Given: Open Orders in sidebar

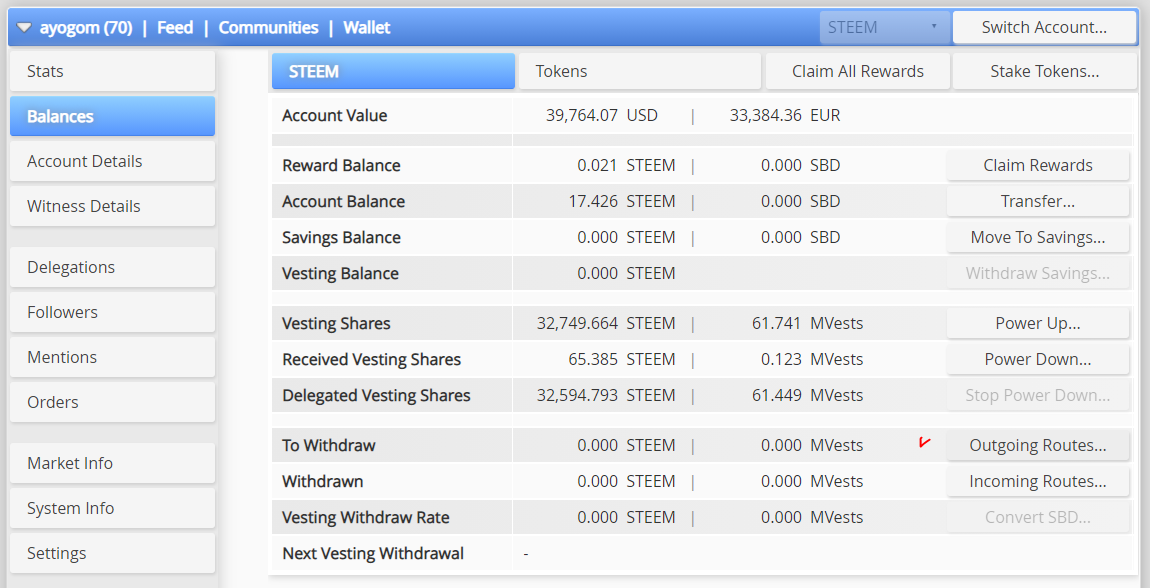Looking at the screenshot, I should pyautogui.click(x=112, y=402).
